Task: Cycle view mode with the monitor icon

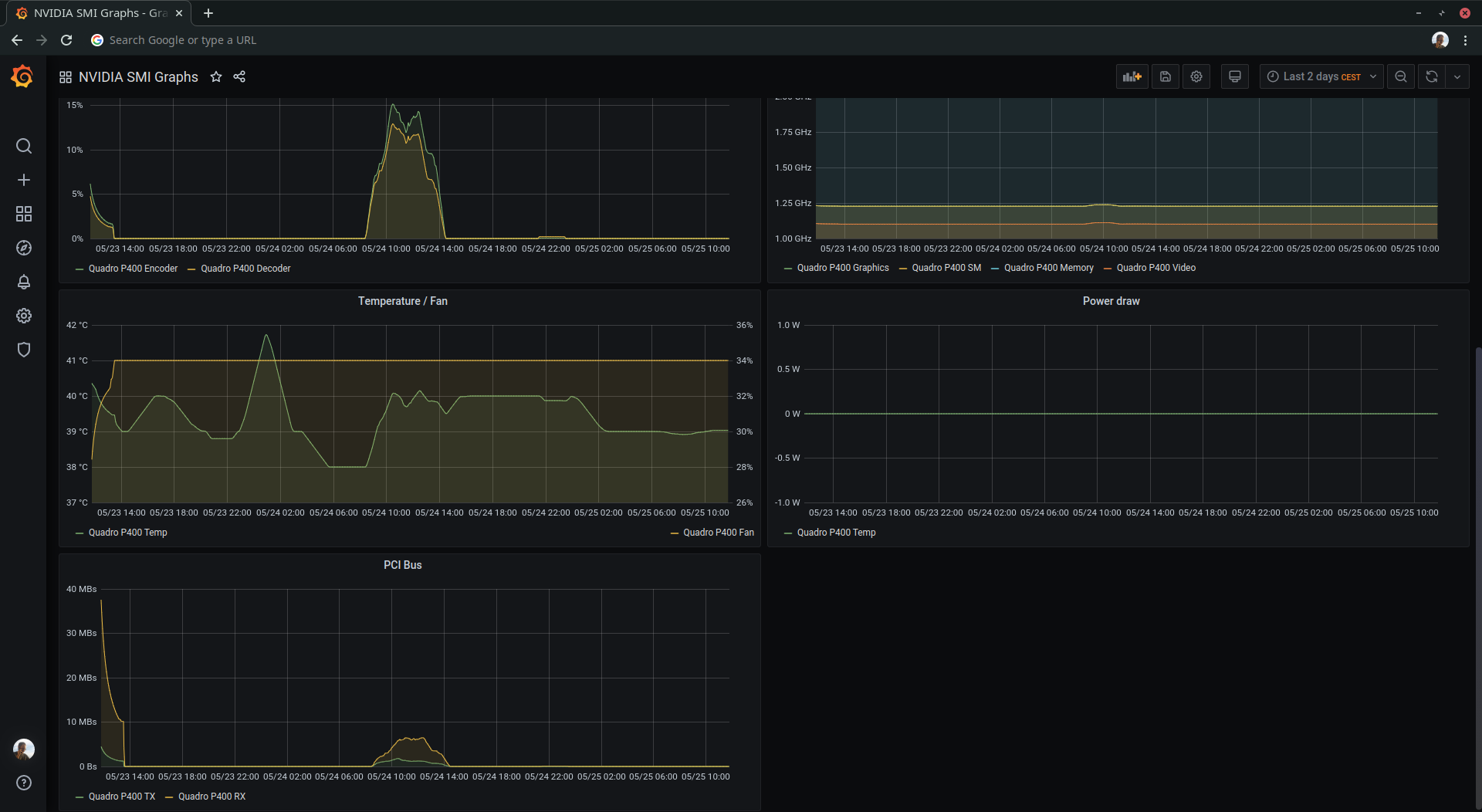Action: coord(1235,76)
